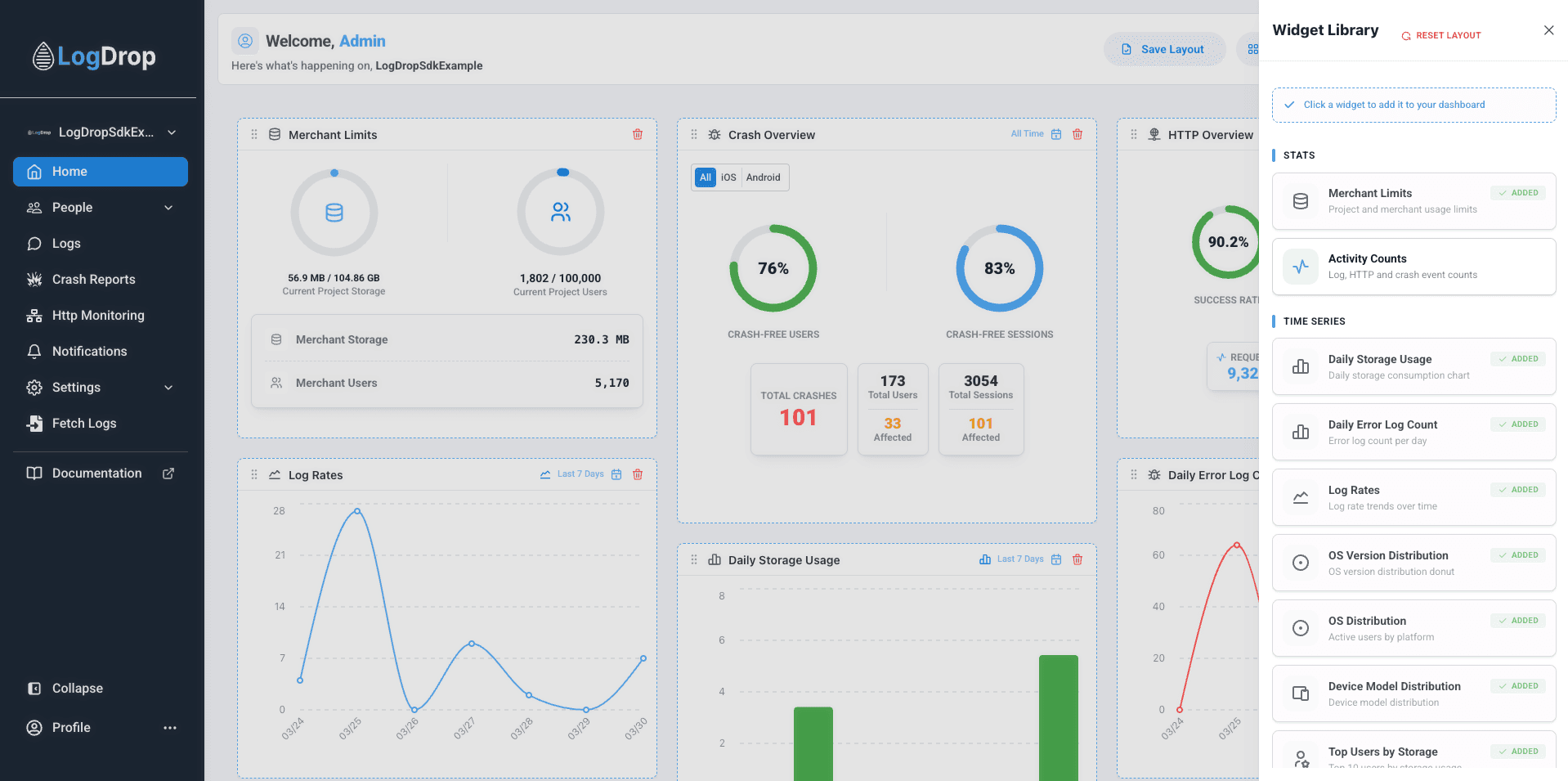
Task: Grab the Daily Error Log drag handle
Action: (1134, 475)
